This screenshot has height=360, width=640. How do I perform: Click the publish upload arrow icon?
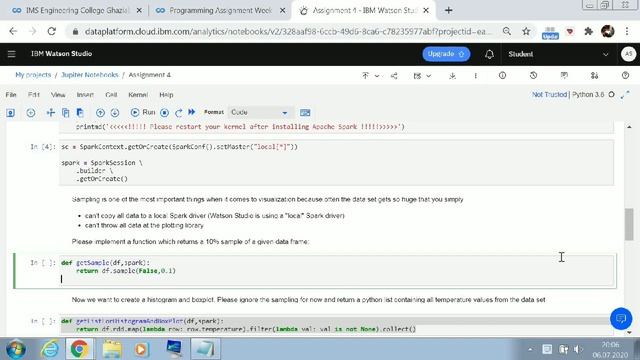click(365, 76)
